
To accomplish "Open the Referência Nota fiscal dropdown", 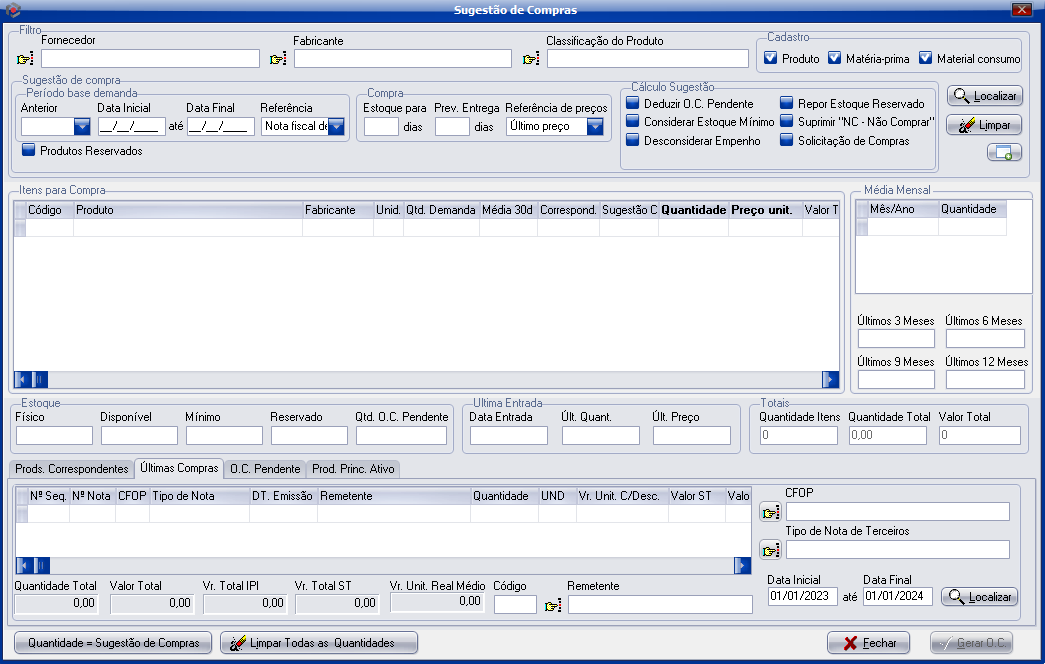I will coord(336,126).
